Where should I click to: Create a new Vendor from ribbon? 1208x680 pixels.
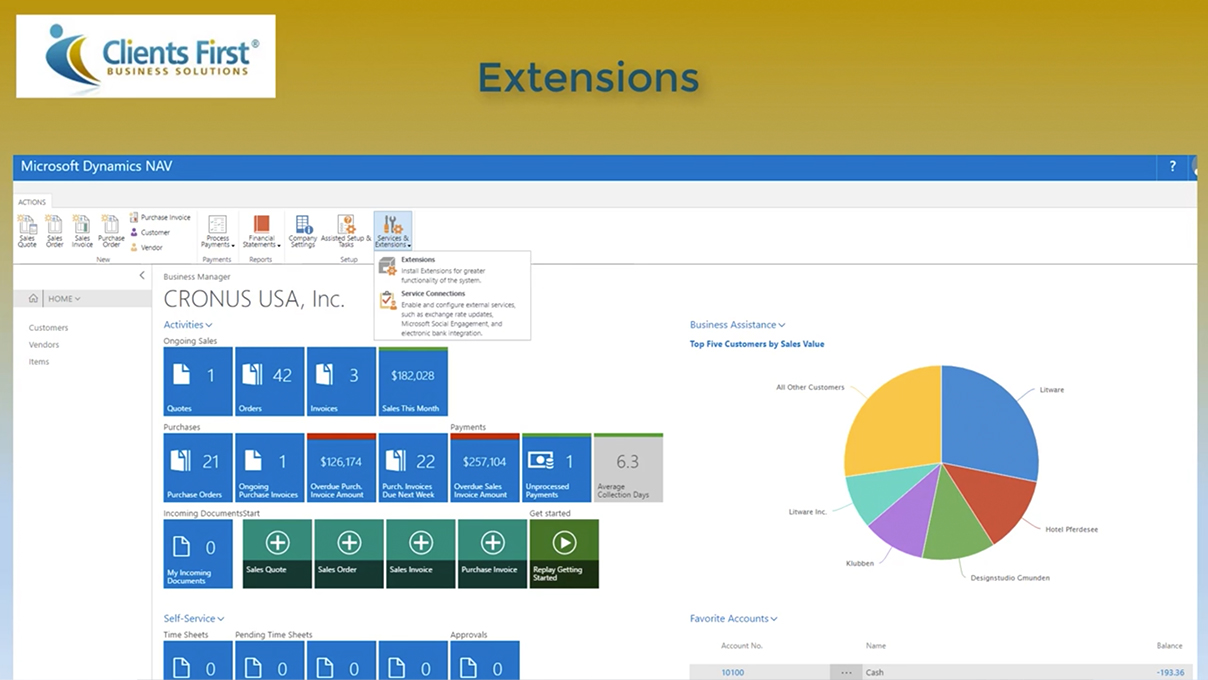[x=146, y=247]
